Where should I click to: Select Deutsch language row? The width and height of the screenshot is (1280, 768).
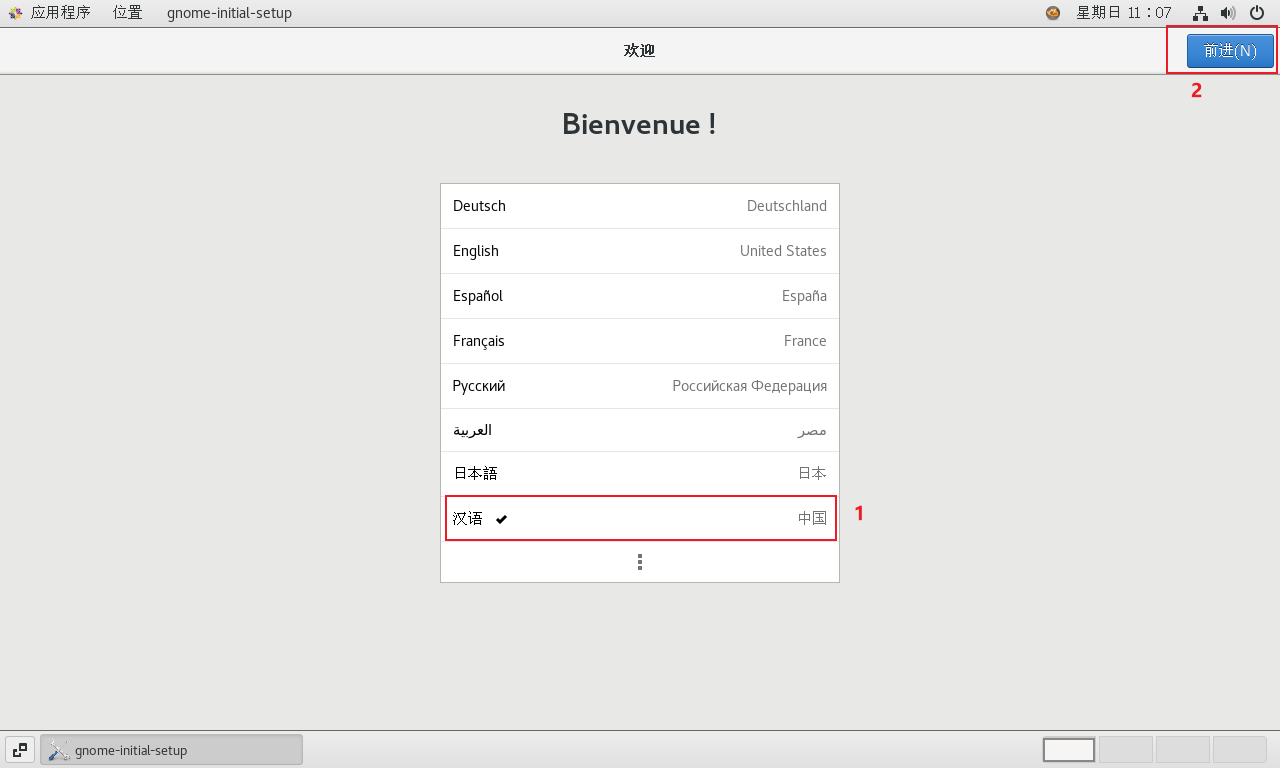coord(640,206)
